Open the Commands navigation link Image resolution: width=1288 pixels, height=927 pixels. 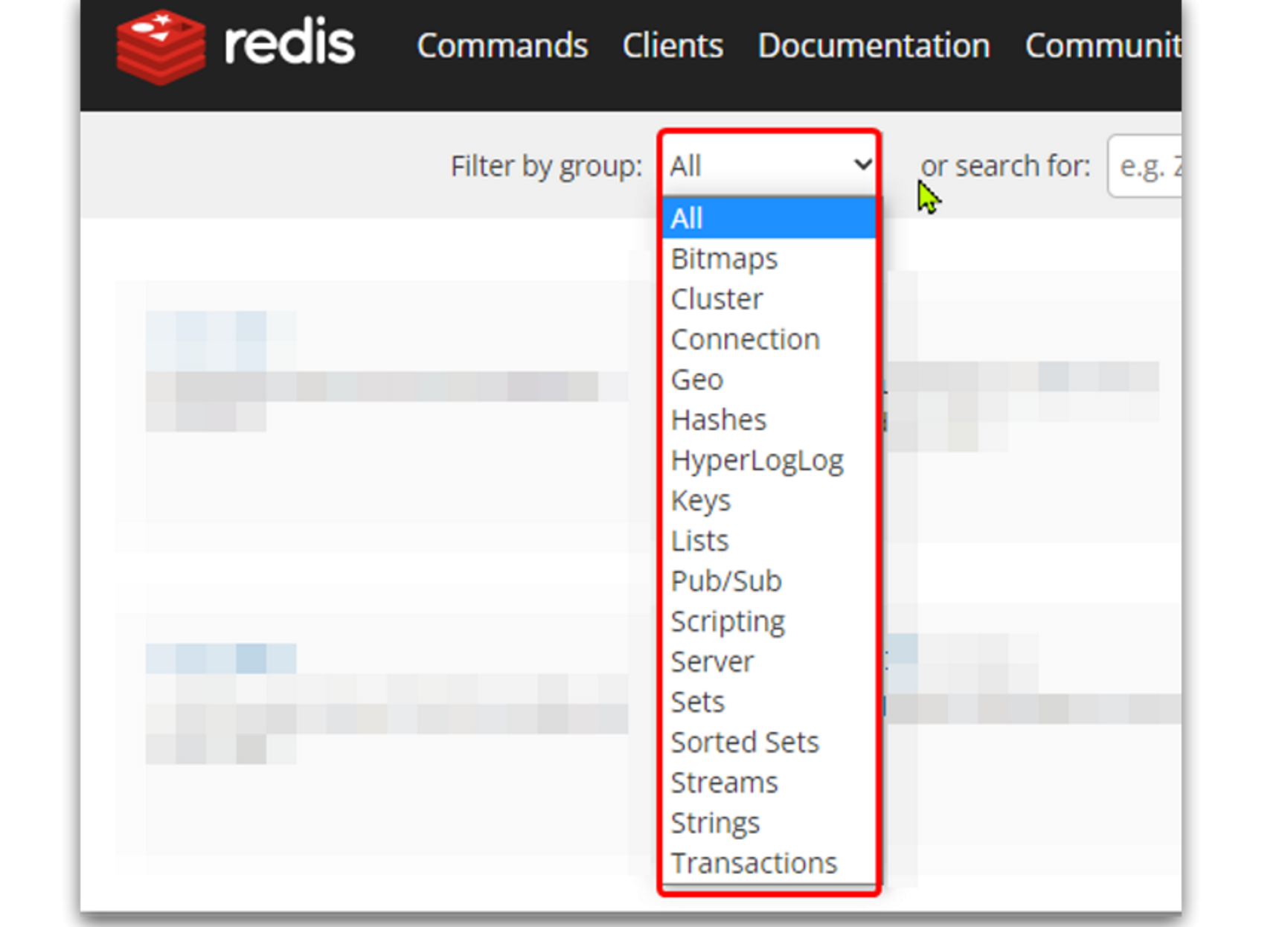coord(502,46)
